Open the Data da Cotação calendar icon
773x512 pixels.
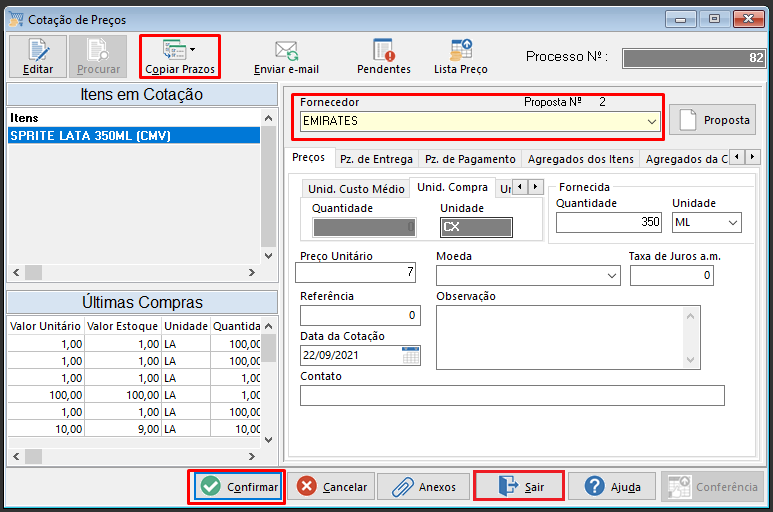[411, 355]
